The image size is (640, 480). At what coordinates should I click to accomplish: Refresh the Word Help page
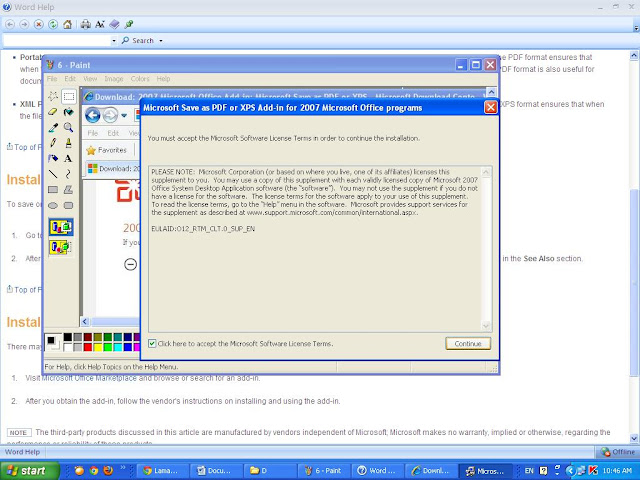(53, 24)
